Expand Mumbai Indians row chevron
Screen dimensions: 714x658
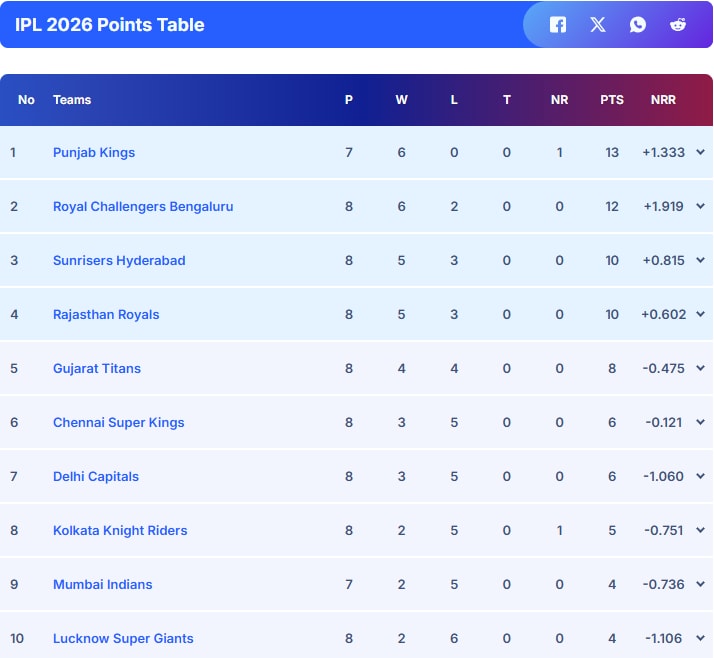click(700, 585)
